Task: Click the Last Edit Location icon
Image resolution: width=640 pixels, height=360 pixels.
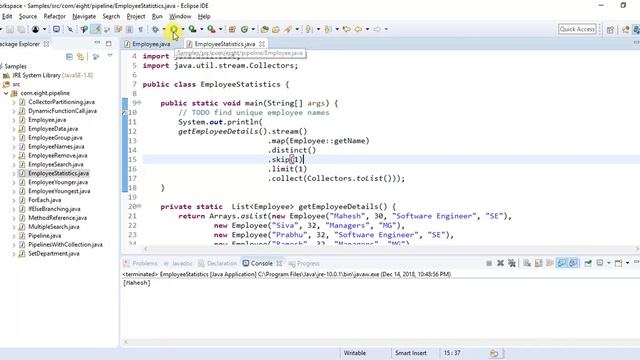Action: point(347,29)
